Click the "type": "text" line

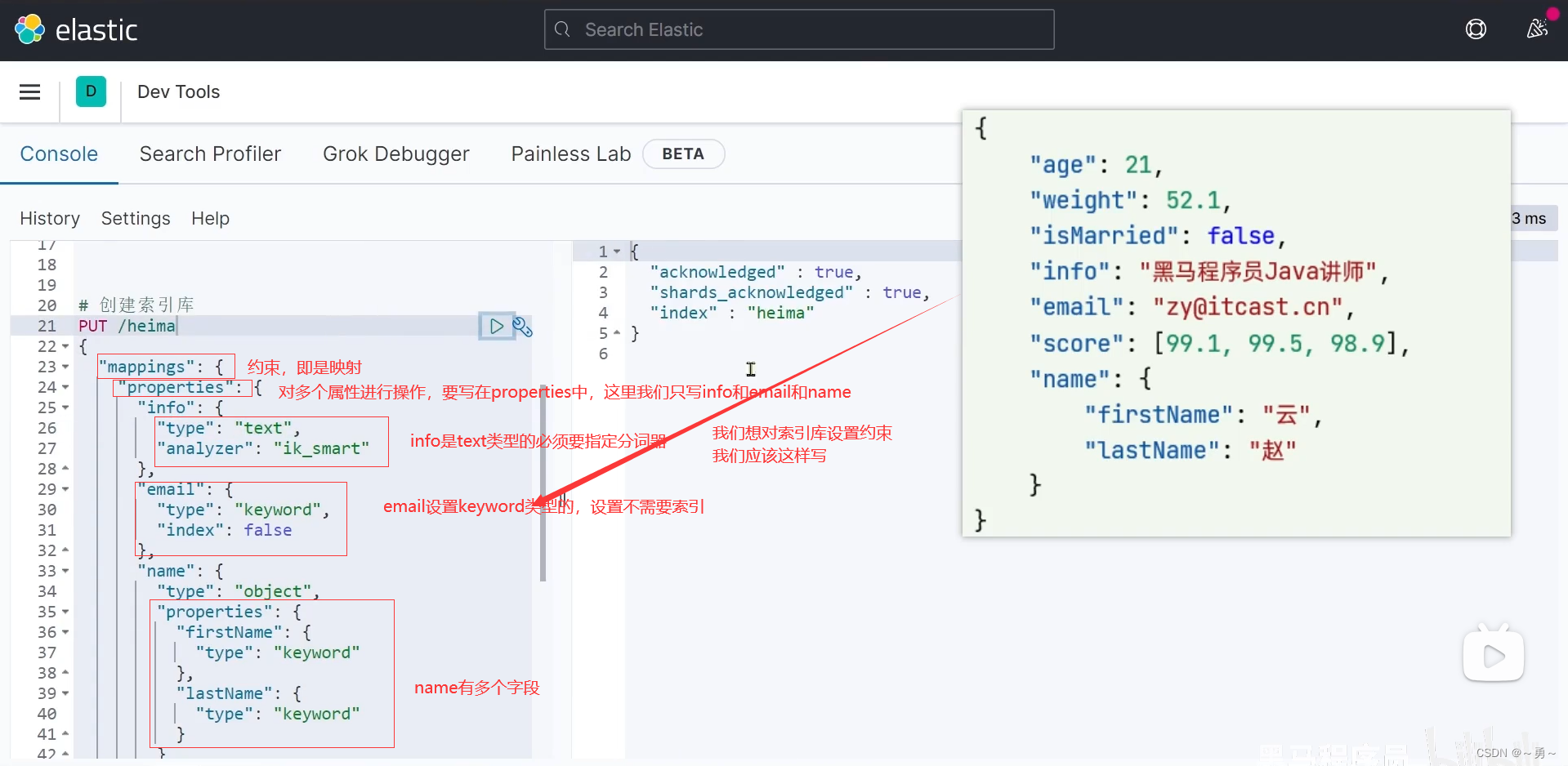point(229,428)
